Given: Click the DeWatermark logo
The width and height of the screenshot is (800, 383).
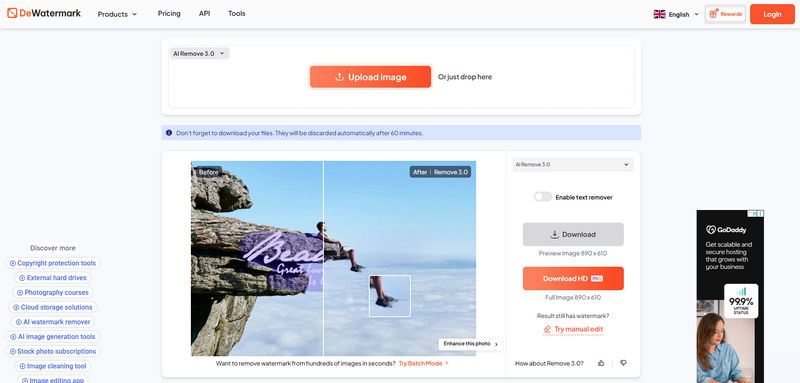Looking at the screenshot, I should pyautogui.click(x=44, y=13).
